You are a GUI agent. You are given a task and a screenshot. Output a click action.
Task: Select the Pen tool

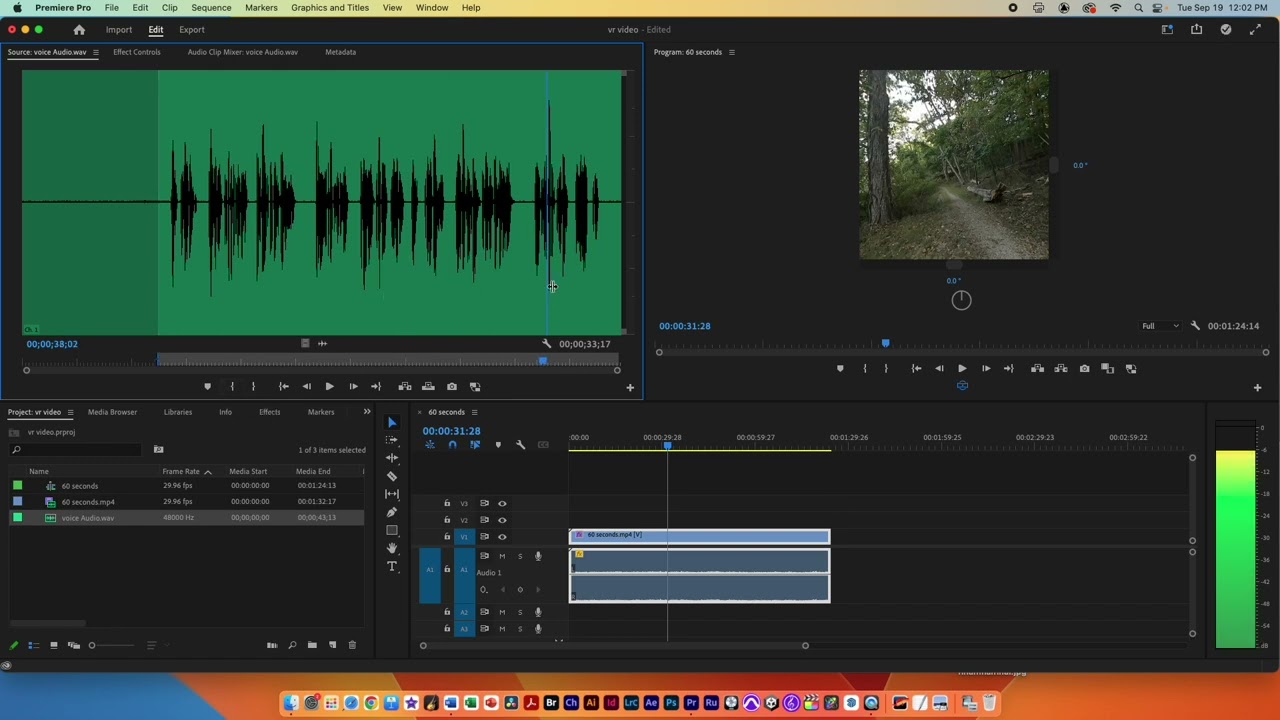pyautogui.click(x=392, y=512)
